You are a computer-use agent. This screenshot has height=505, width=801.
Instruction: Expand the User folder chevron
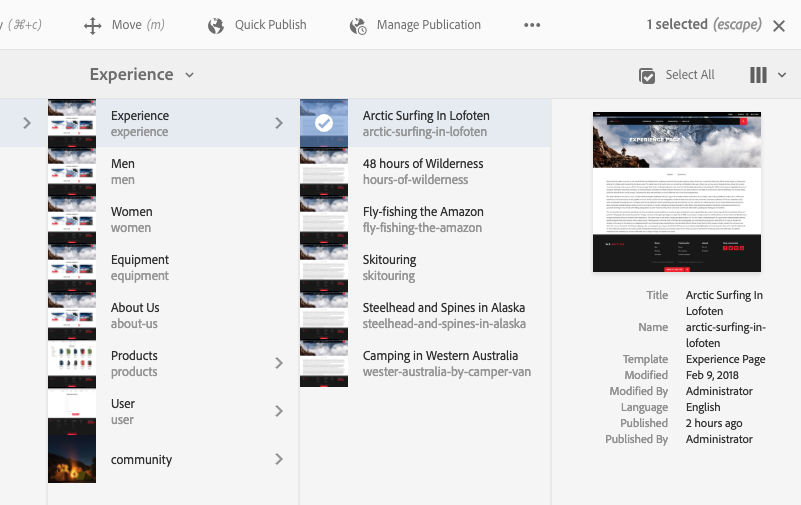coord(279,411)
